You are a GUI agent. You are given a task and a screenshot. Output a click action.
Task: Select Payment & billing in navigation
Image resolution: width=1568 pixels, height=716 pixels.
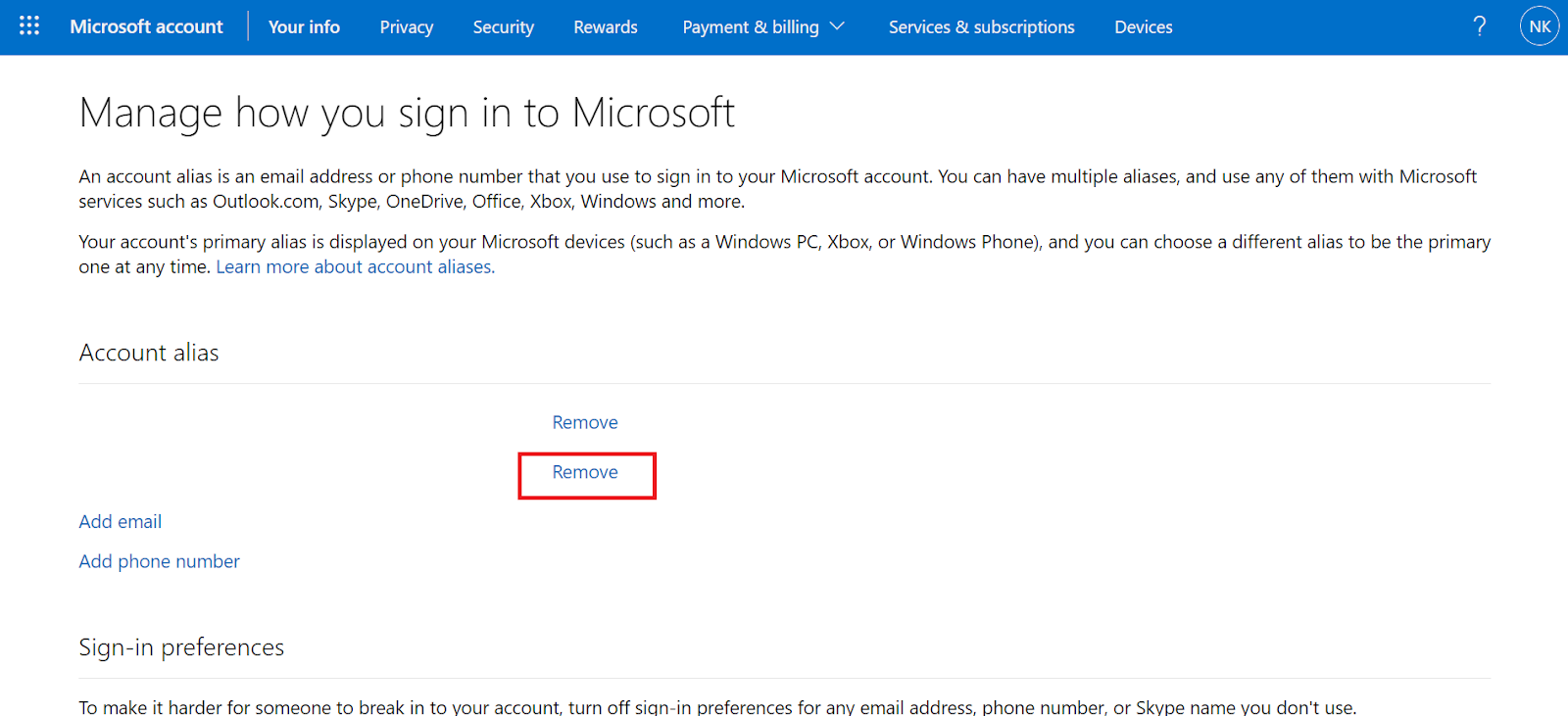coord(750,26)
